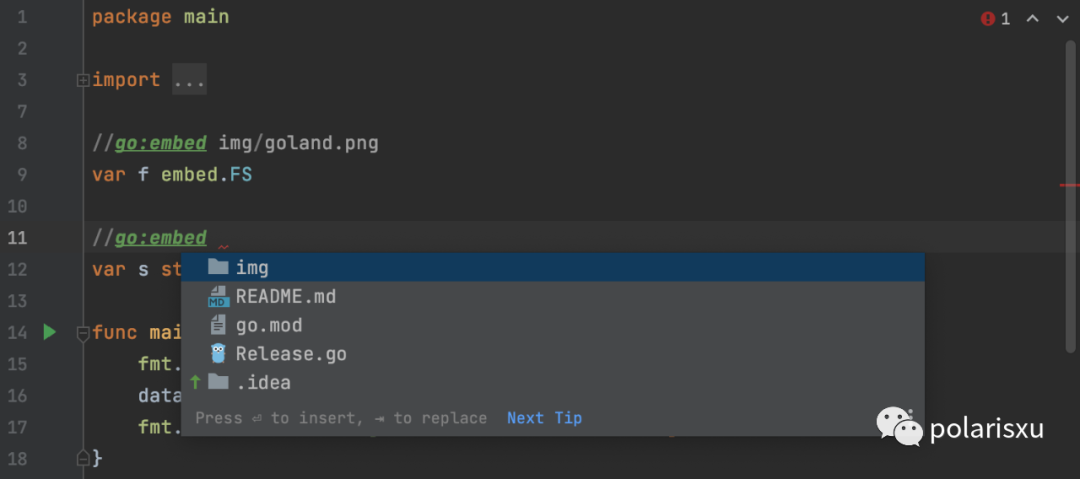
Task: Click the README.md markdown file icon
Action: coord(218,297)
